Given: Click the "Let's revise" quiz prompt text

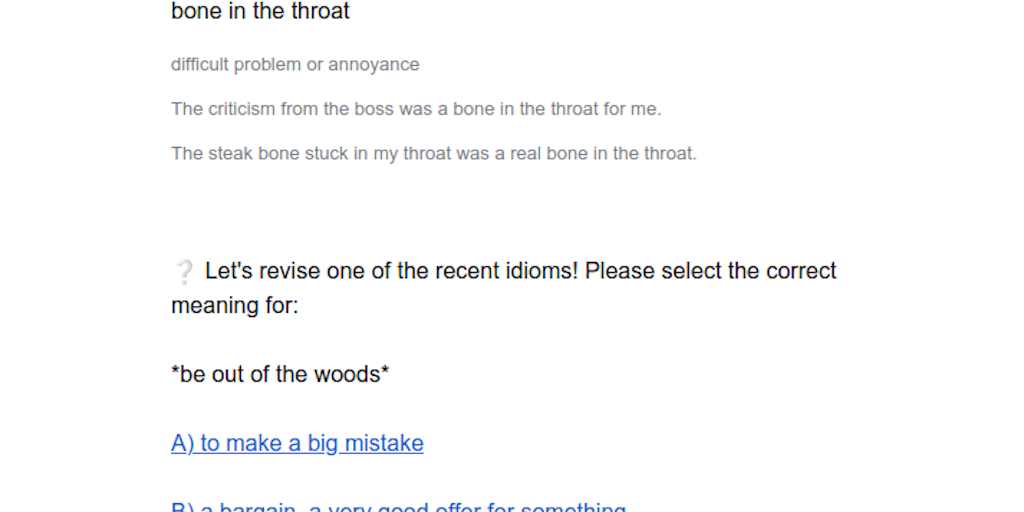Looking at the screenshot, I should 520,271.
